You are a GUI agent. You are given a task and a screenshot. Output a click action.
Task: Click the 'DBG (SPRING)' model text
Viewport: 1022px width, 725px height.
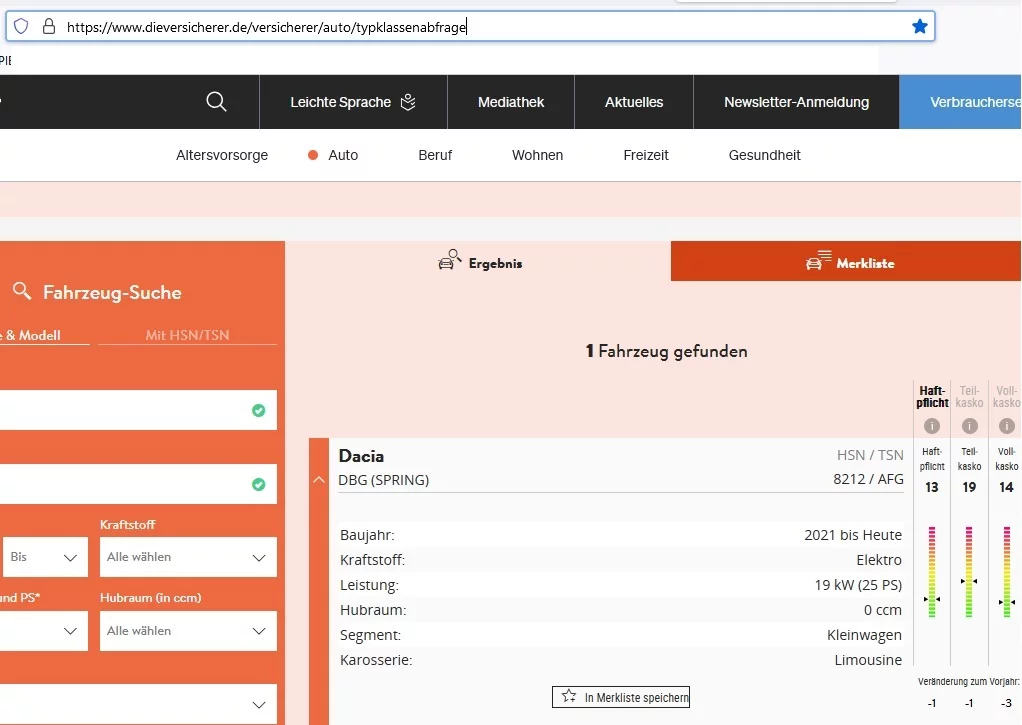pos(383,480)
